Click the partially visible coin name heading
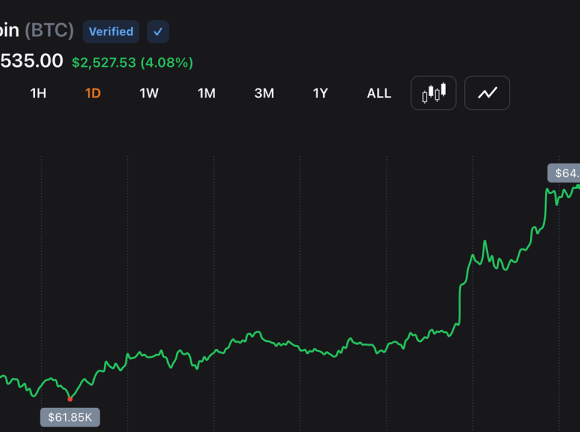The width and height of the screenshot is (580, 432). coord(9,30)
